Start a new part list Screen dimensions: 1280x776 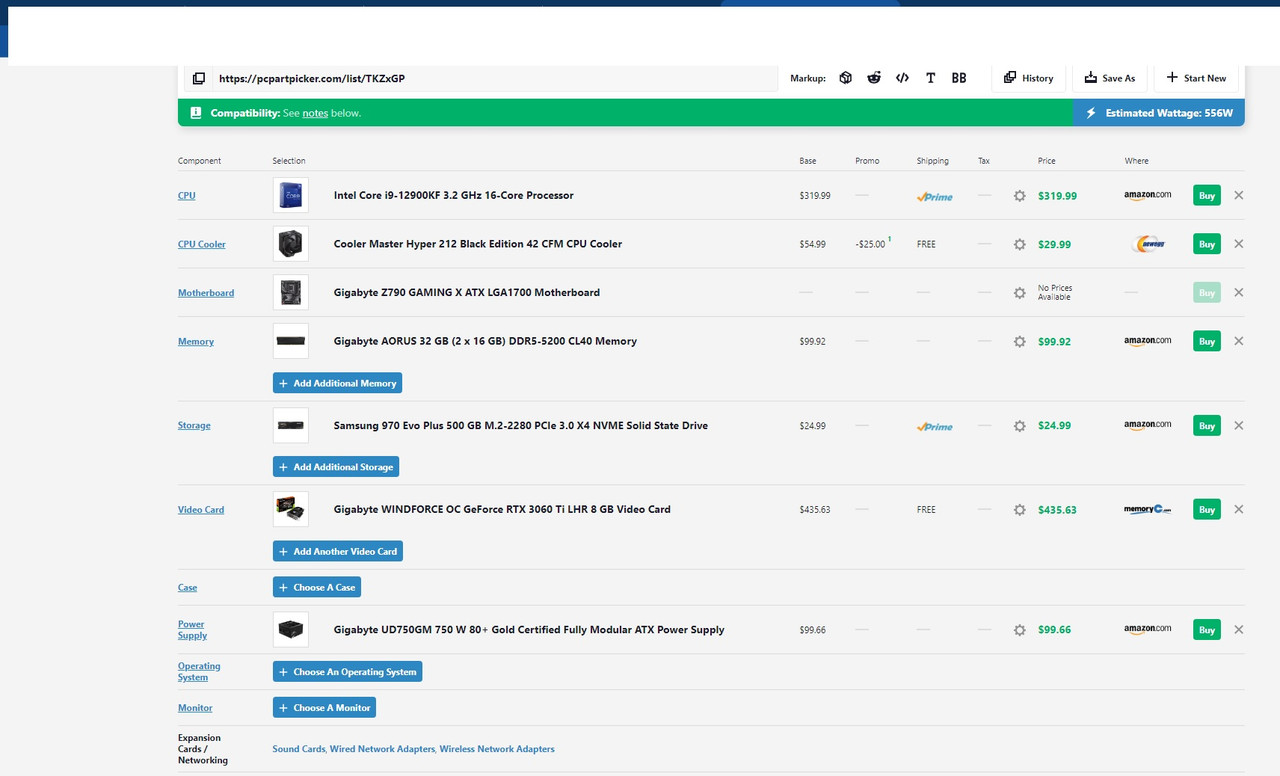click(1196, 78)
